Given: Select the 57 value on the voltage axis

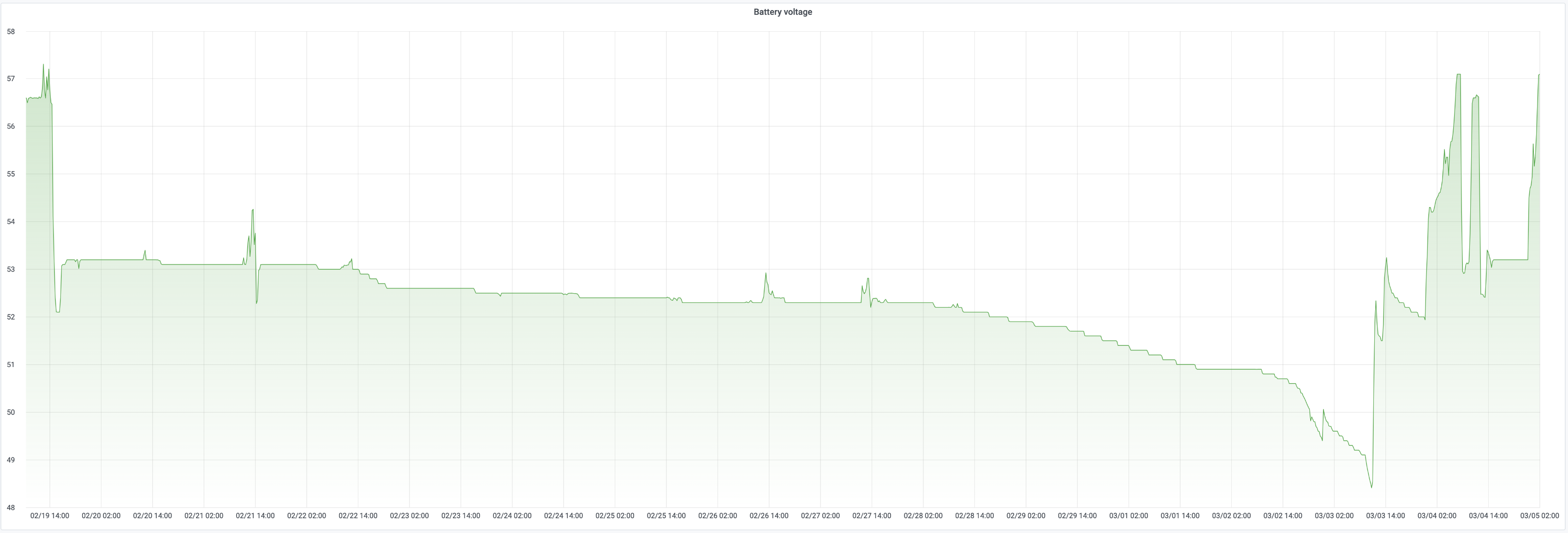Looking at the screenshot, I should [x=11, y=79].
